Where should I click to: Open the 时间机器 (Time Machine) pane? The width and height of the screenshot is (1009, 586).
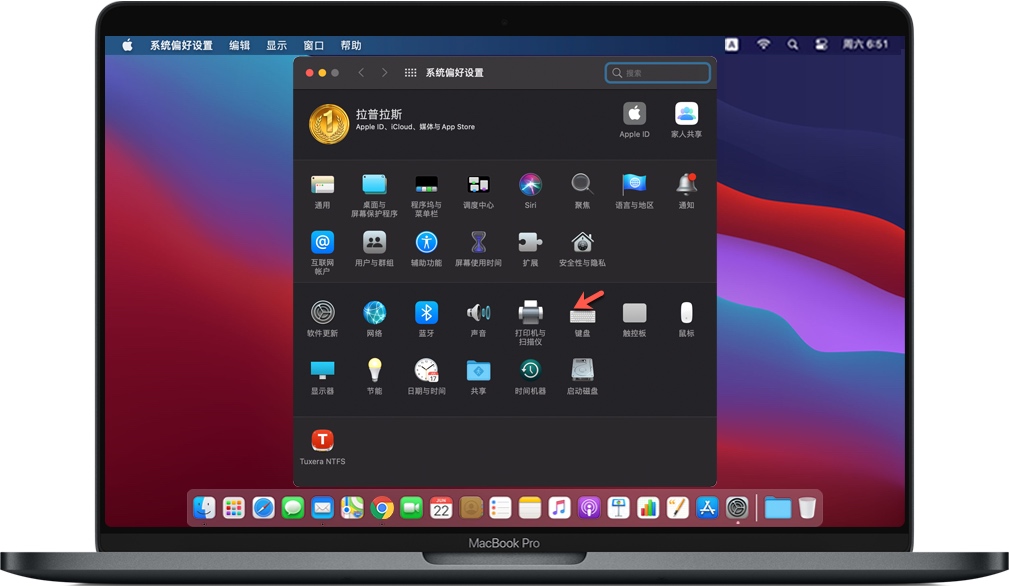(x=530, y=371)
